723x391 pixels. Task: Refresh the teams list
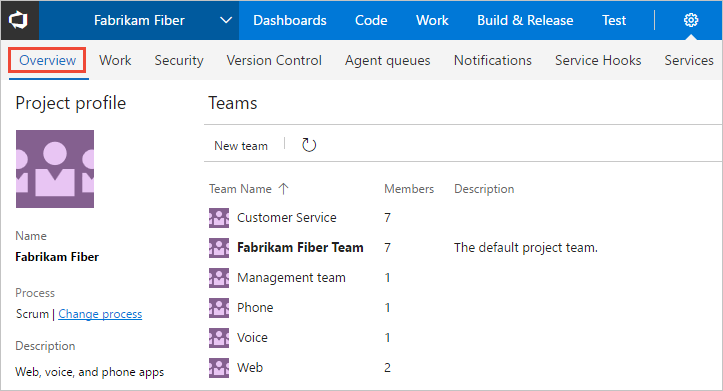tap(308, 145)
